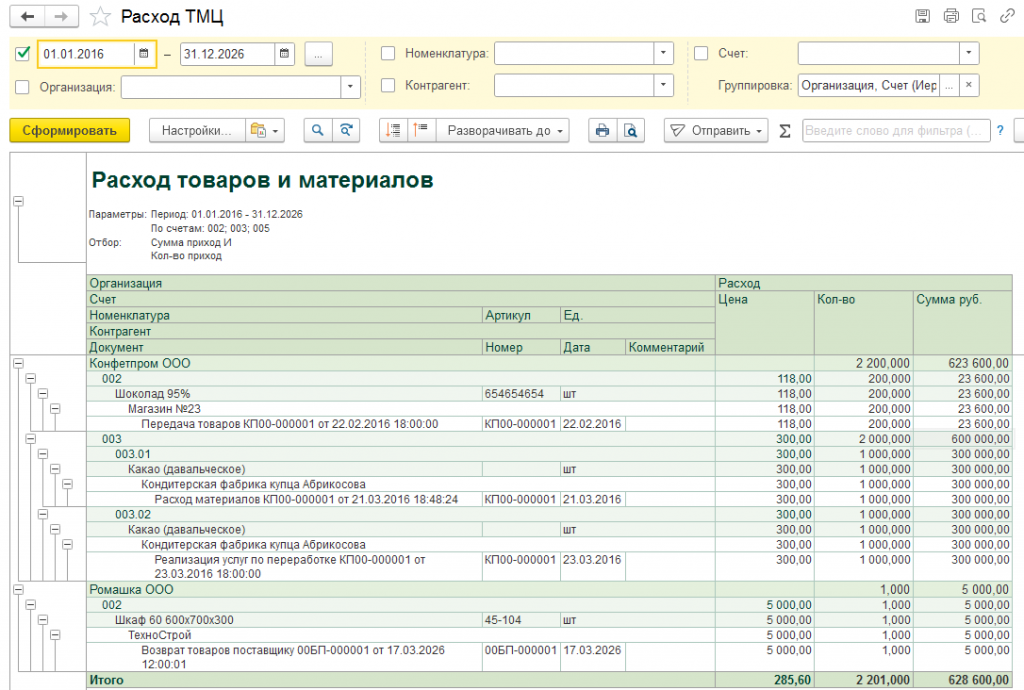
Task: Click the filter word search field
Action: (x=895, y=131)
